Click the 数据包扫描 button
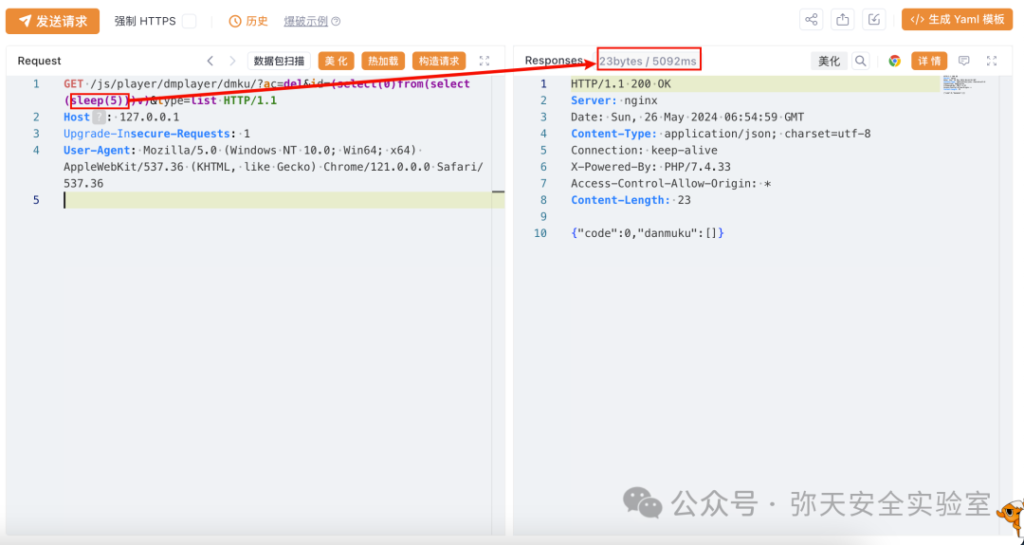The width and height of the screenshot is (1024, 545). click(279, 61)
